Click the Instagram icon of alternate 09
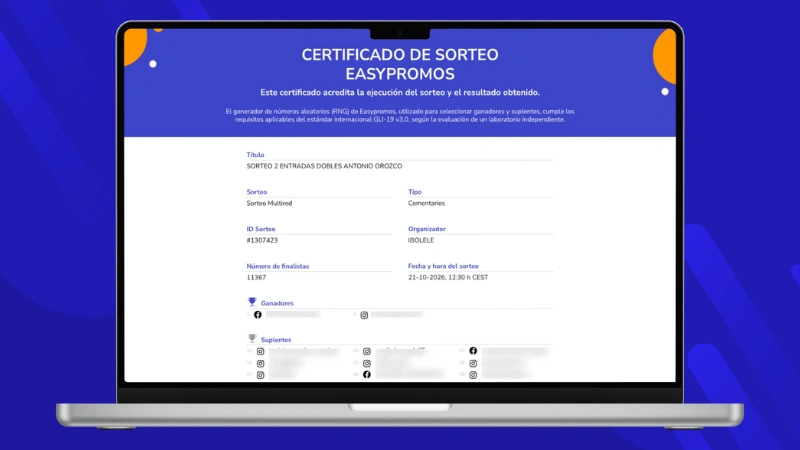Viewport: 800px width, 450px height. pos(473,375)
